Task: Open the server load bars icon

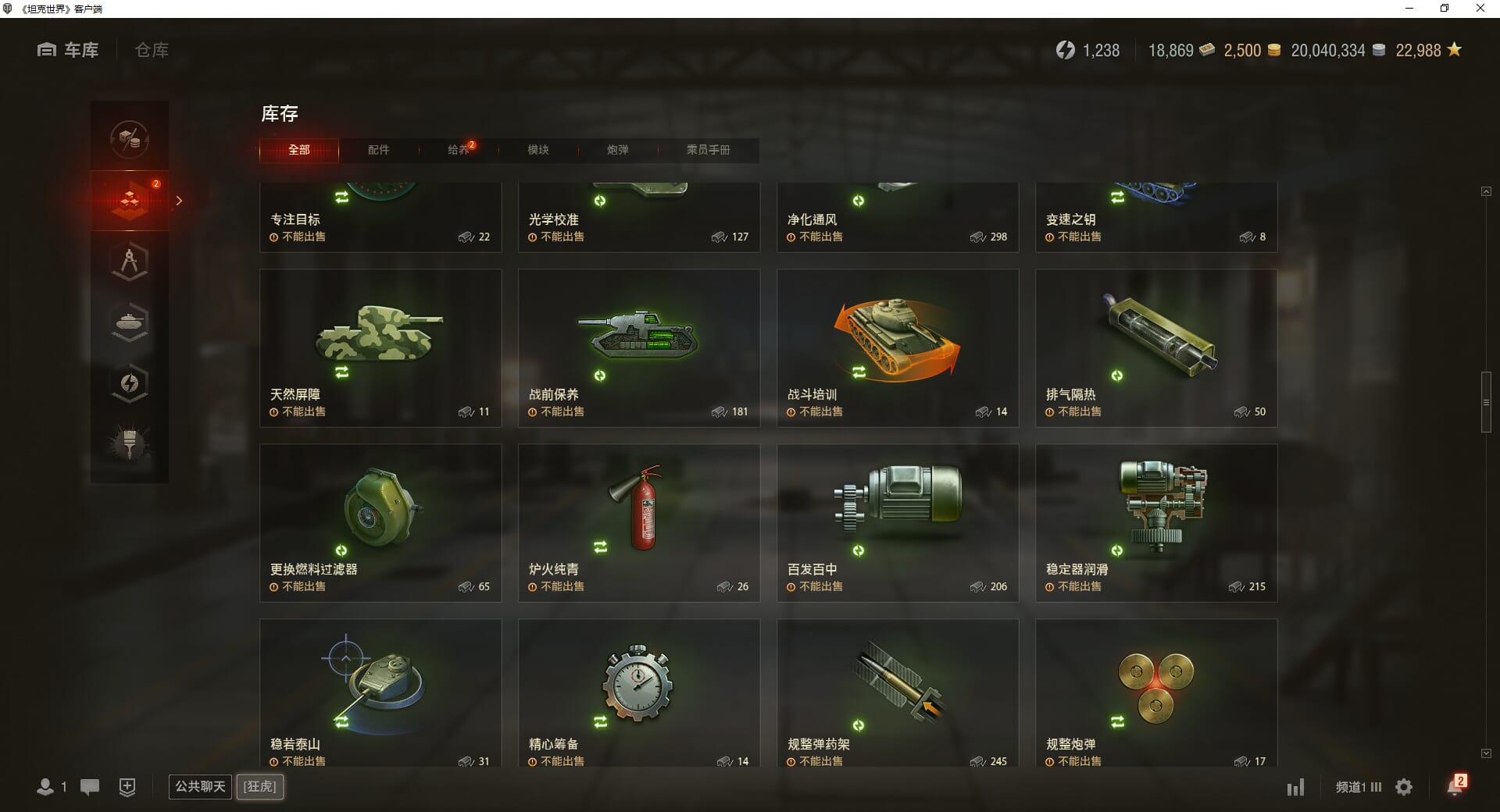Action: pos(1295,787)
